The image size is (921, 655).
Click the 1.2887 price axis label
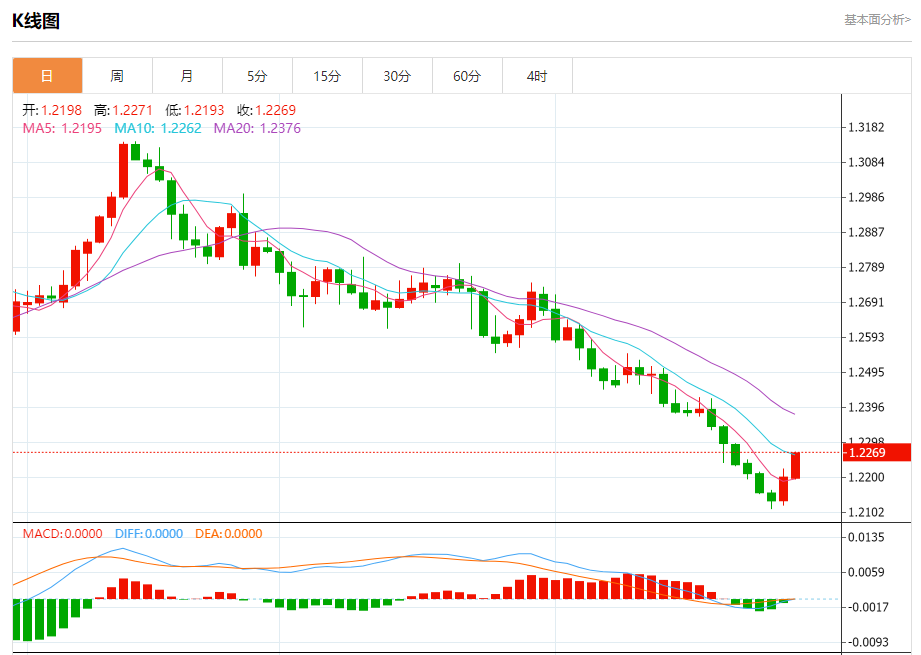coord(866,232)
